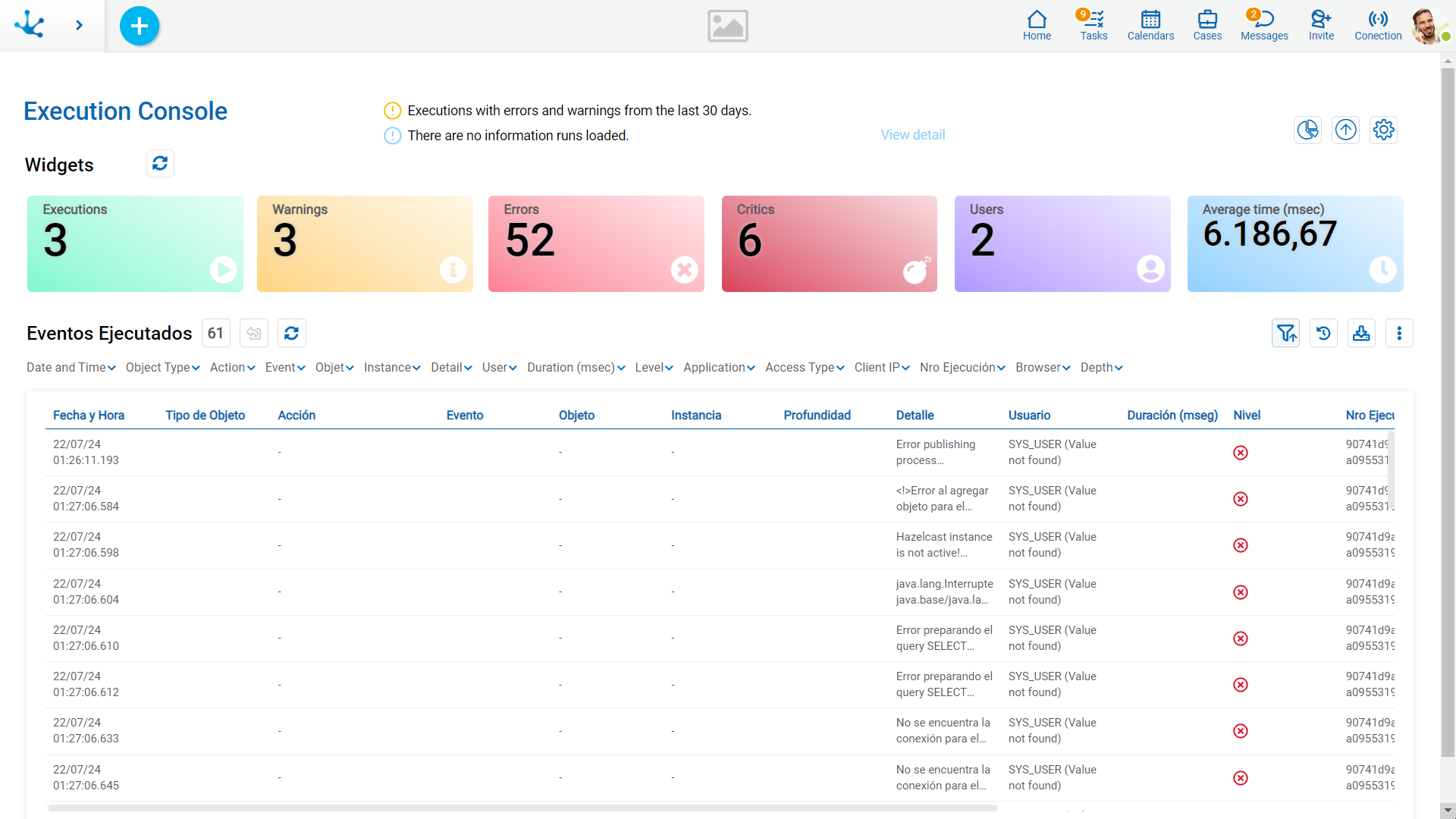Expand the sidebar with chevron arrow
Viewport: 1456px width, 819px height.
coord(79,25)
